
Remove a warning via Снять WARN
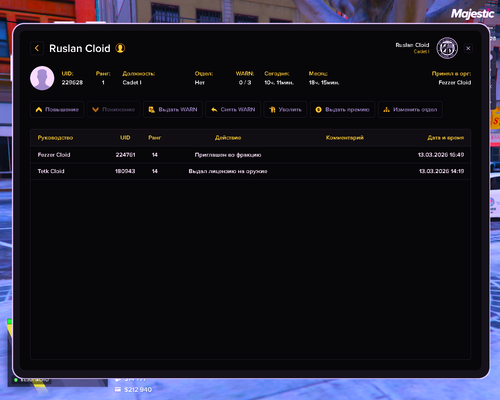tap(233, 109)
